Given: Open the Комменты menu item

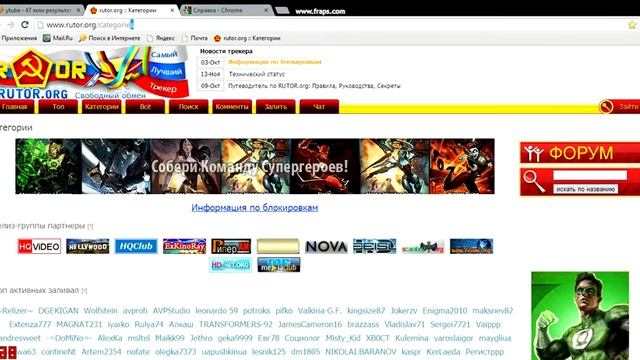Looking at the screenshot, I should (x=232, y=107).
